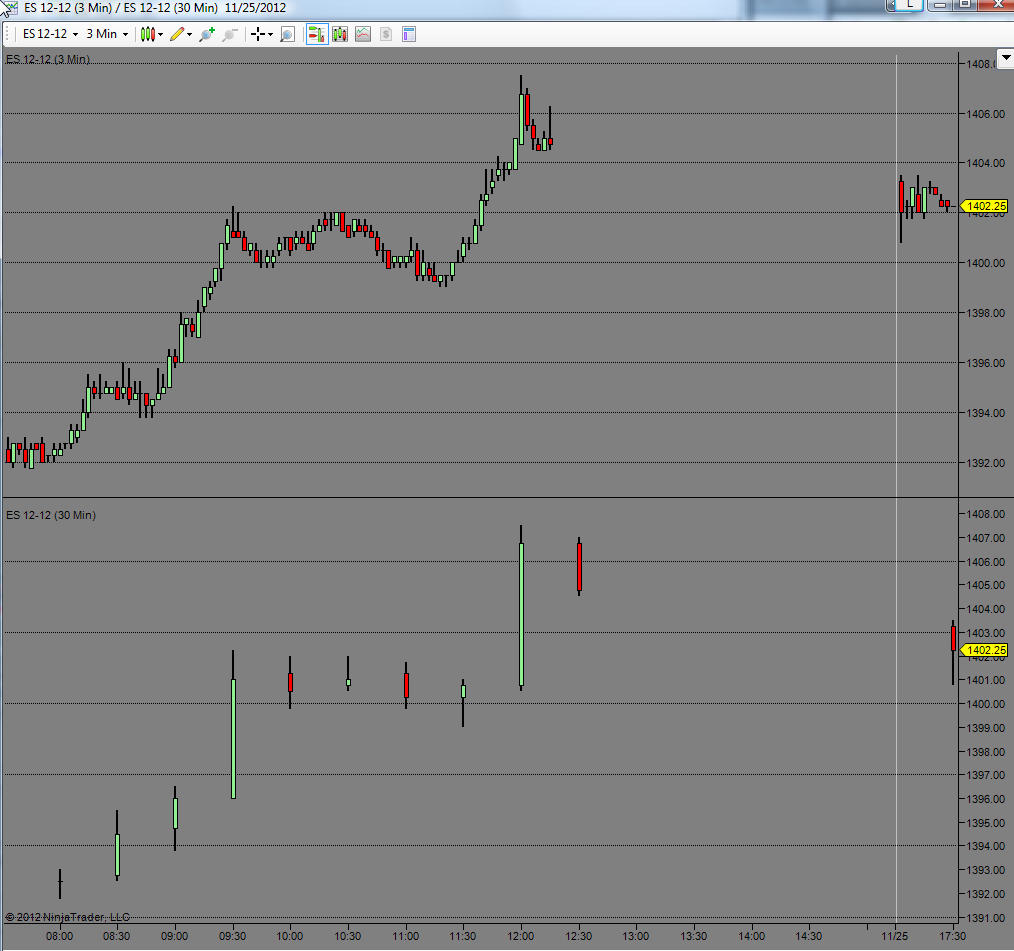Select the ES 12-12 (30 Min) panel label
1014x951 pixels.
(x=51, y=515)
